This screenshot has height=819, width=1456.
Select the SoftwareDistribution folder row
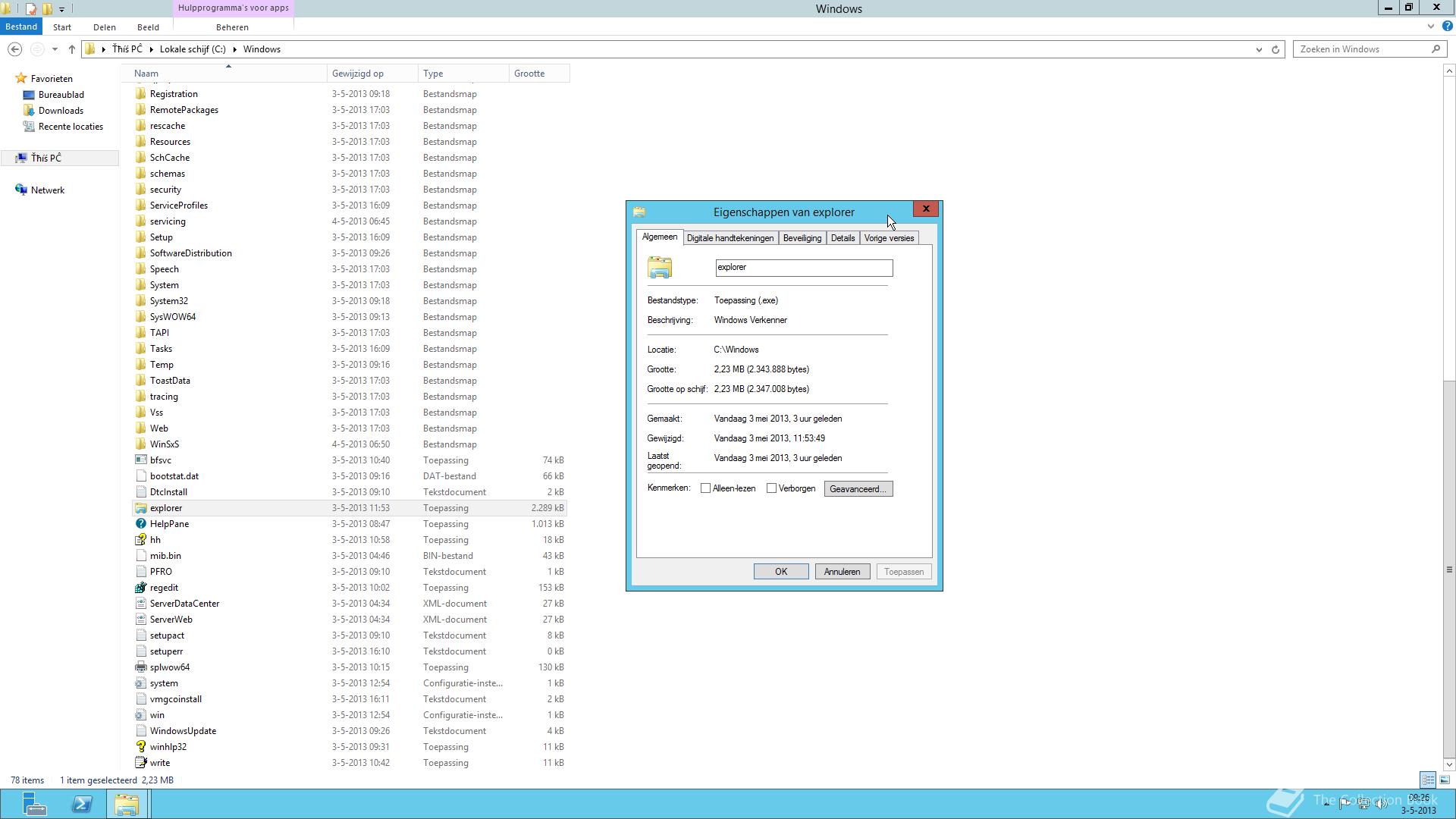[350, 253]
